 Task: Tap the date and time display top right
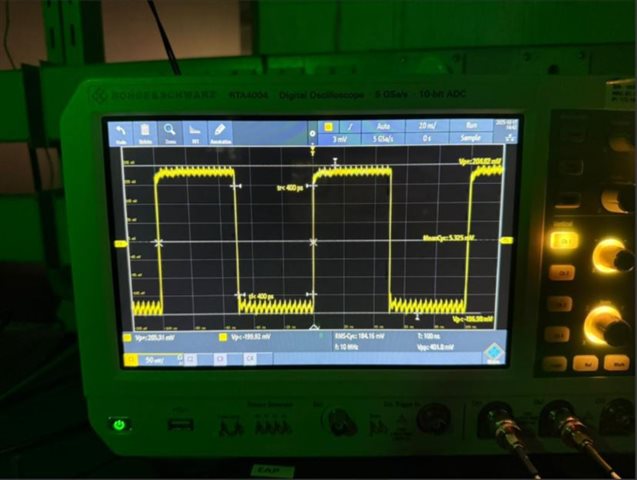(x=509, y=125)
